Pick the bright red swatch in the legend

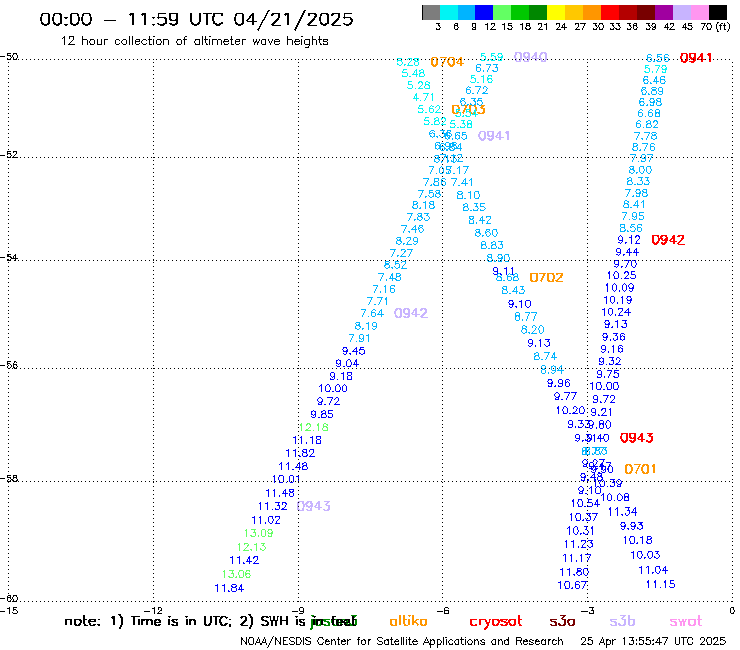(610, 12)
